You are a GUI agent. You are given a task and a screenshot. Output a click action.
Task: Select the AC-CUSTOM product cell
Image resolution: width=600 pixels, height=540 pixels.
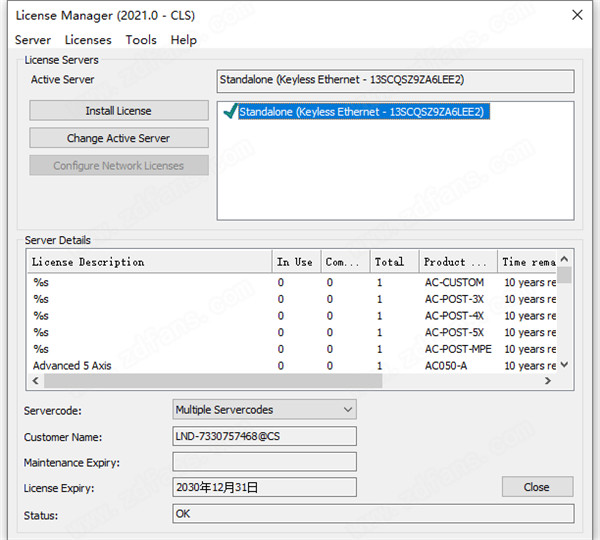pyautogui.click(x=454, y=282)
